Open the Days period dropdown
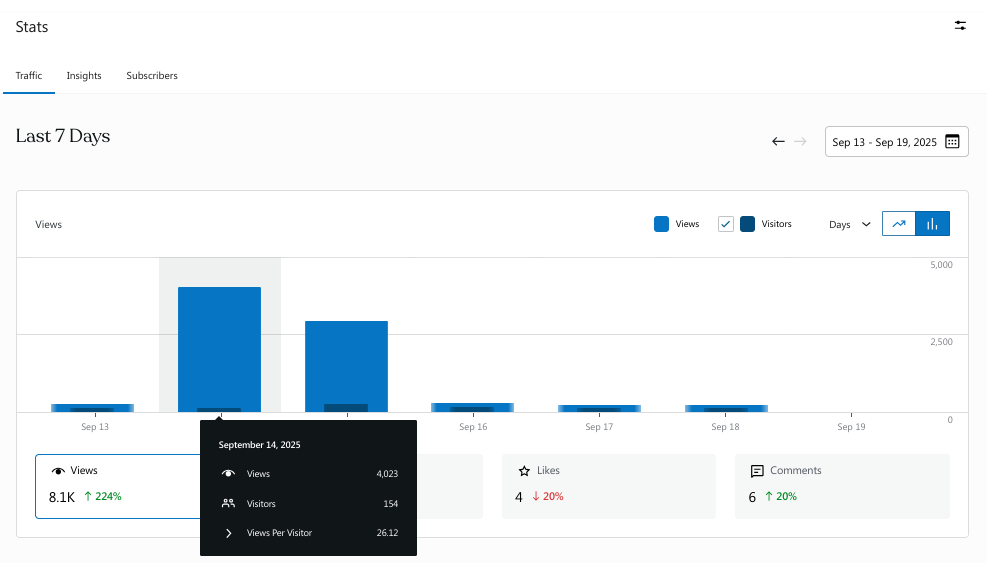987x563 pixels. [x=849, y=225]
